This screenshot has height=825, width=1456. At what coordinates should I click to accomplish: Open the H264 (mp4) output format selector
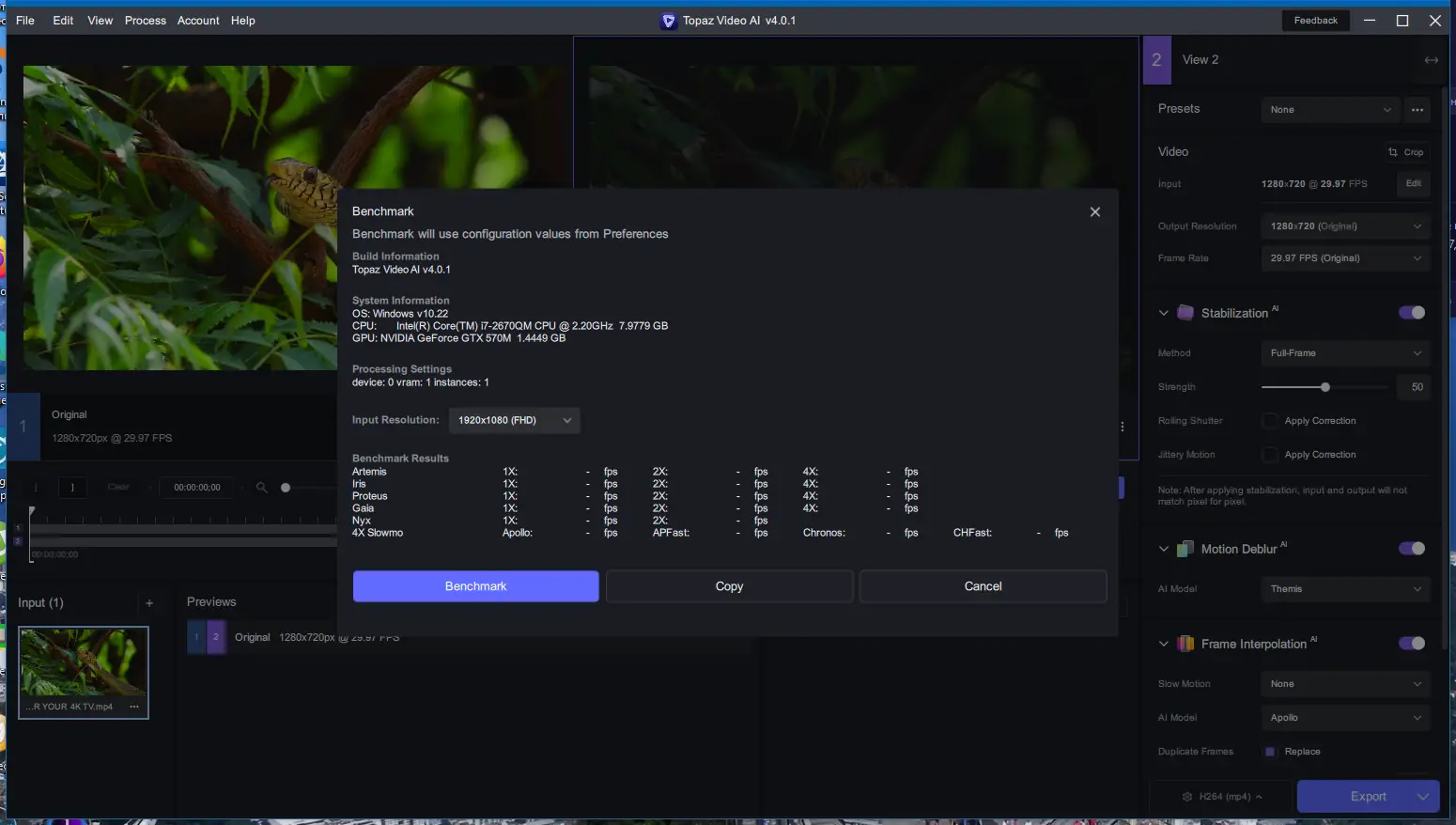coord(1222,797)
